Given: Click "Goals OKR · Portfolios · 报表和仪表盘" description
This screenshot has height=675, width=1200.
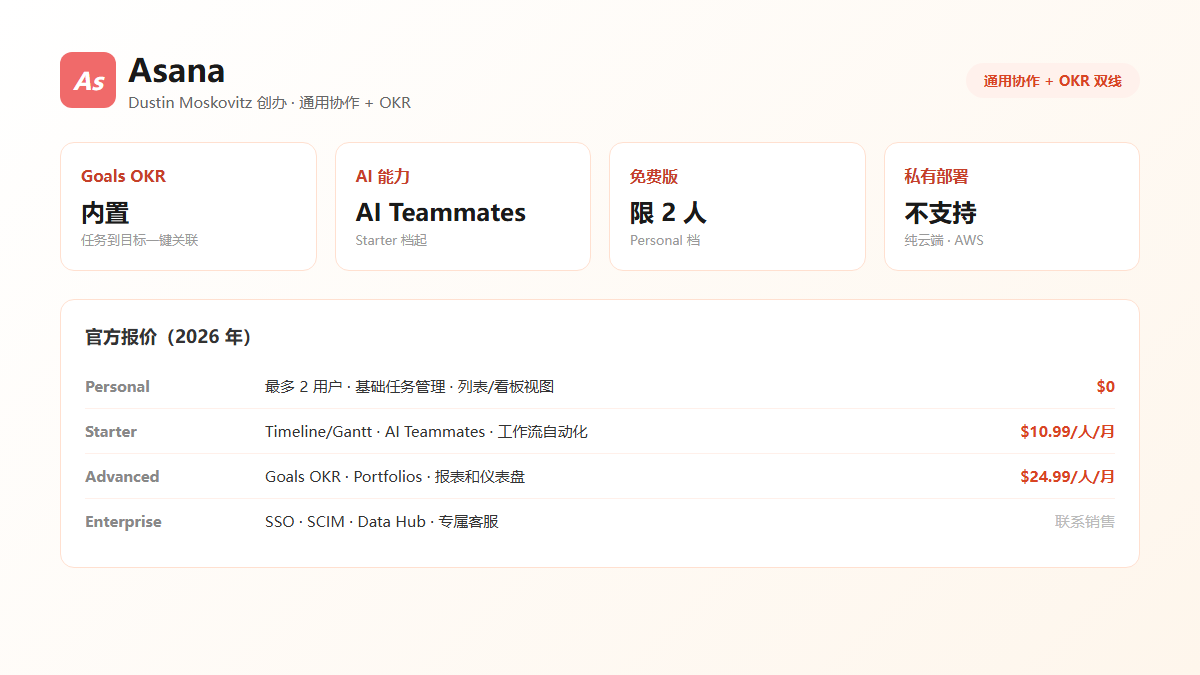Looking at the screenshot, I should [x=395, y=476].
